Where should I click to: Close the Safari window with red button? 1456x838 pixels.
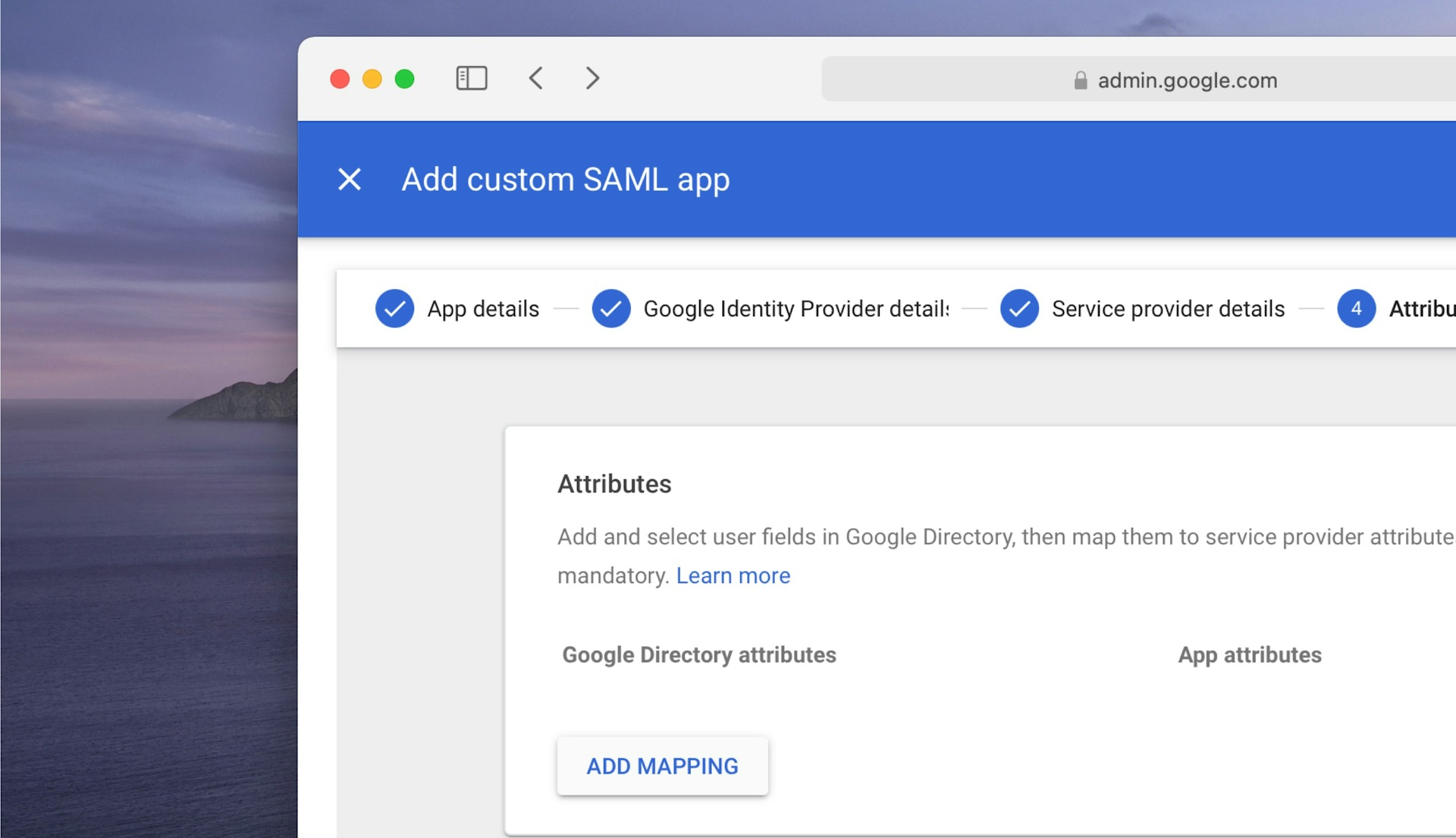(x=340, y=79)
